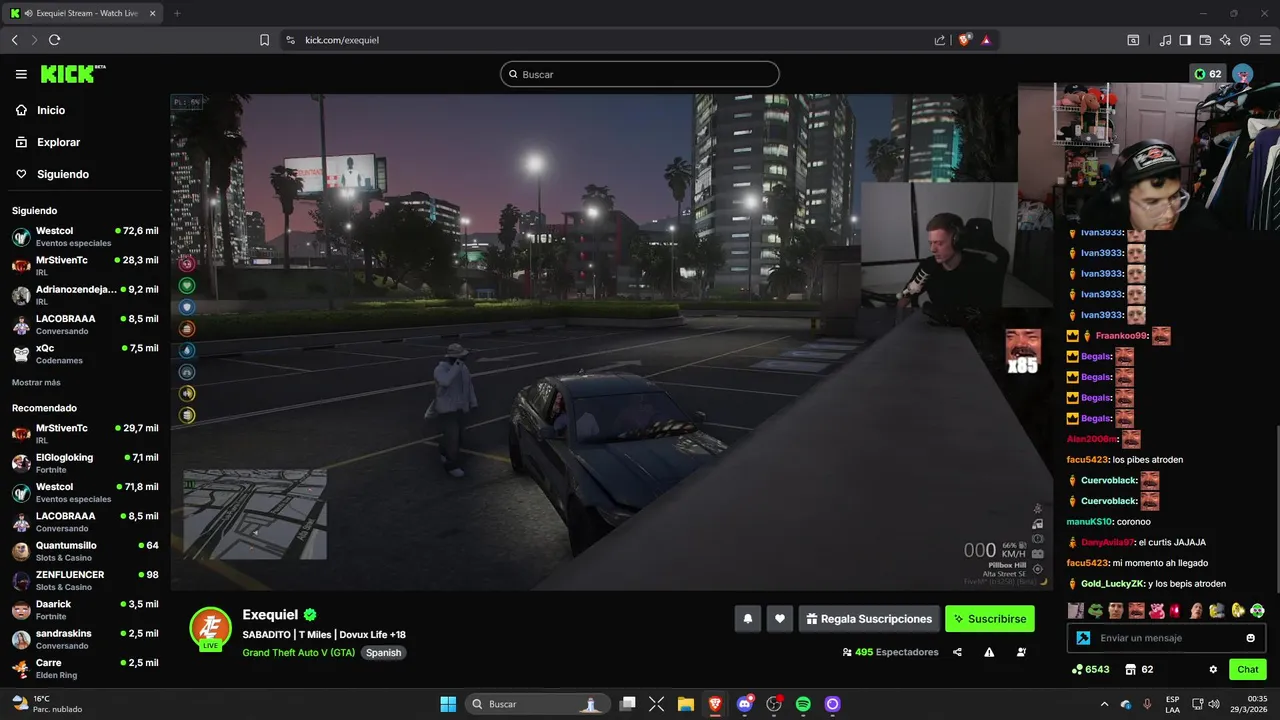Open Grand Theft Auto V category link
The width and height of the screenshot is (1280, 720).
(298, 653)
